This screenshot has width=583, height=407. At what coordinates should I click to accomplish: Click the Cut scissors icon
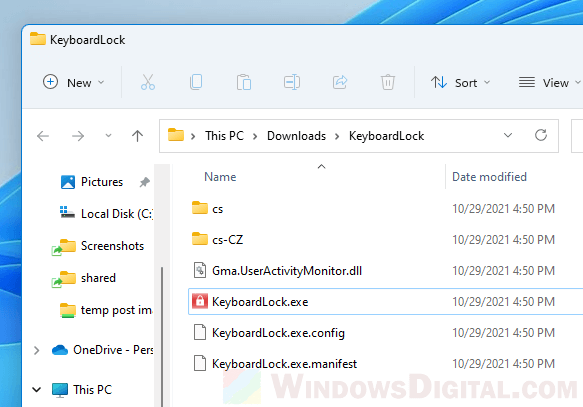[148, 82]
